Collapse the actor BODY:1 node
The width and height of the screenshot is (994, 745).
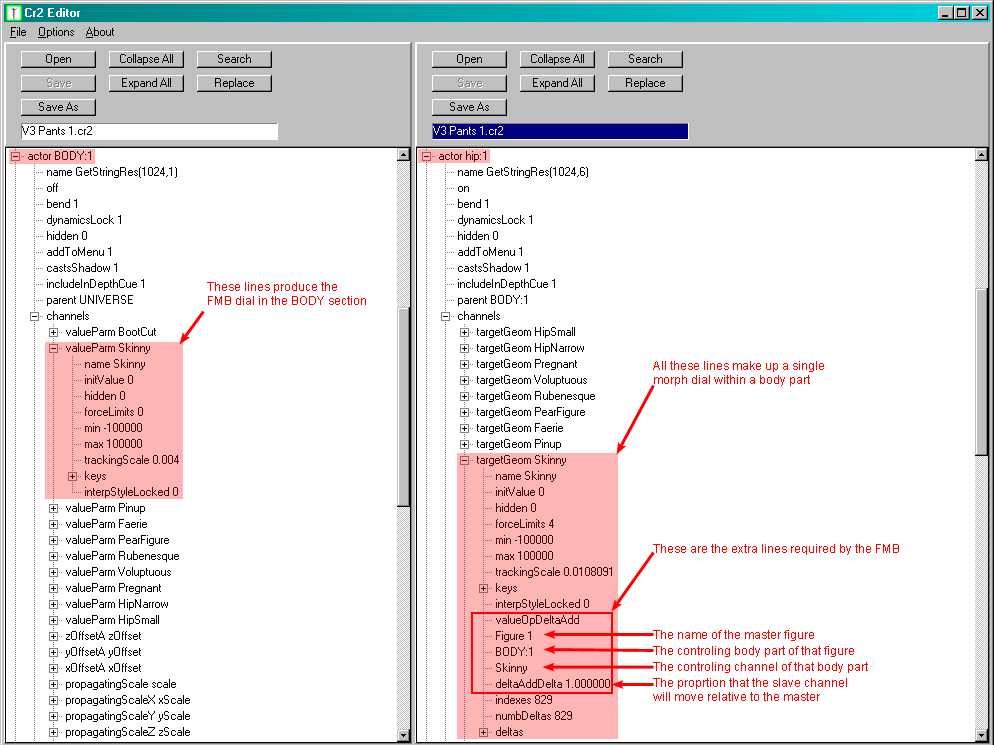[15, 156]
